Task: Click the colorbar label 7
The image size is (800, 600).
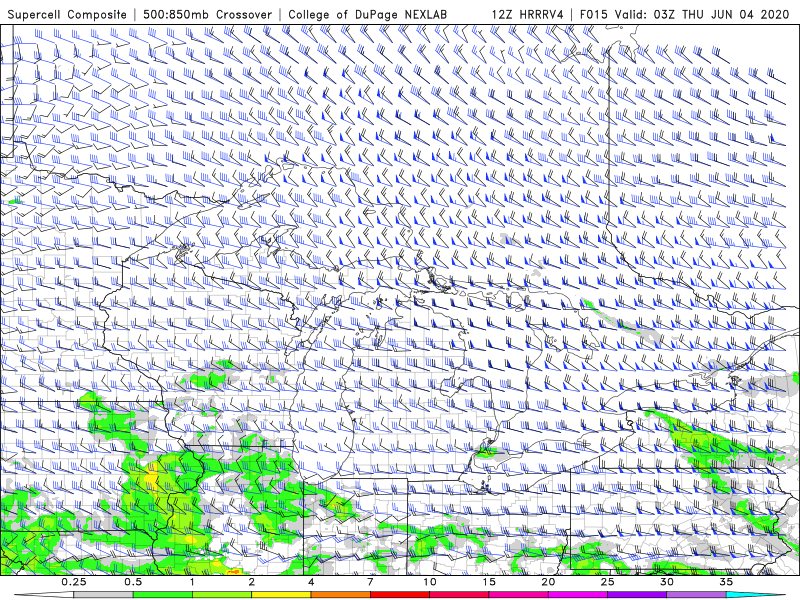Action: [x=370, y=582]
